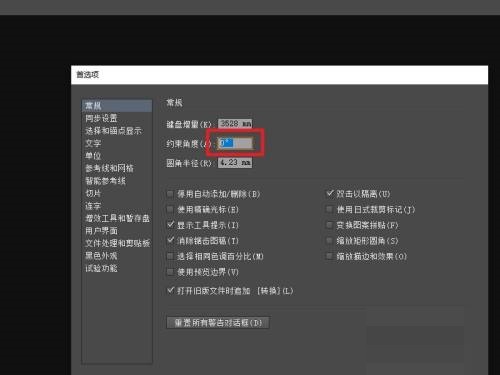Image resolution: width=500 pixels, height=375 pixels.
Task: Select 切片 in the preferences list
Action: [93, 193]
